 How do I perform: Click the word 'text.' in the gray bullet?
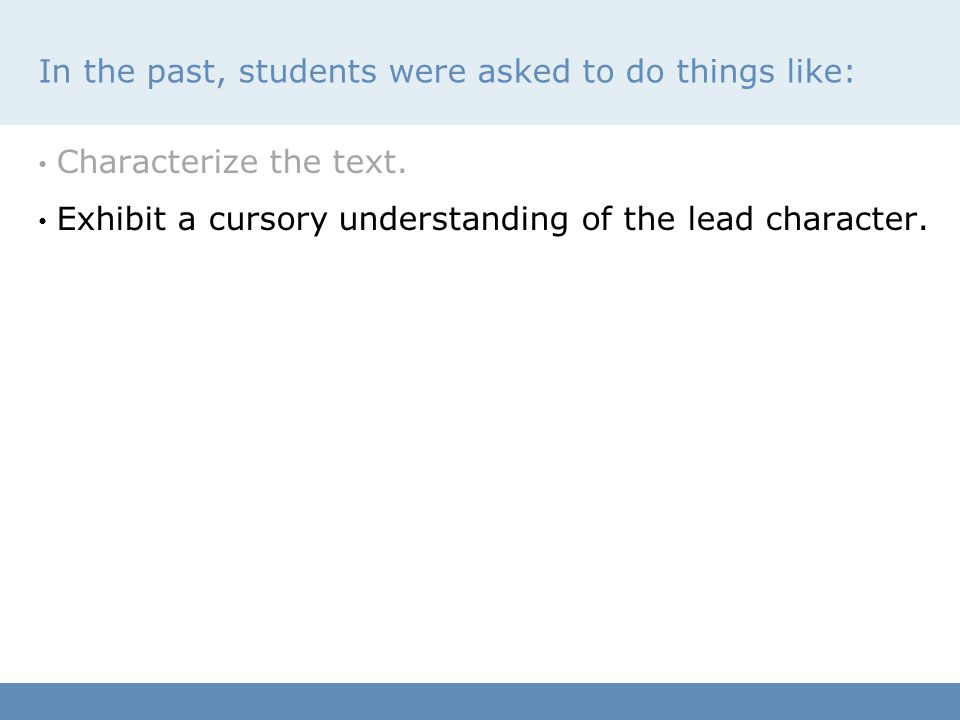click(x=369, y=163)
